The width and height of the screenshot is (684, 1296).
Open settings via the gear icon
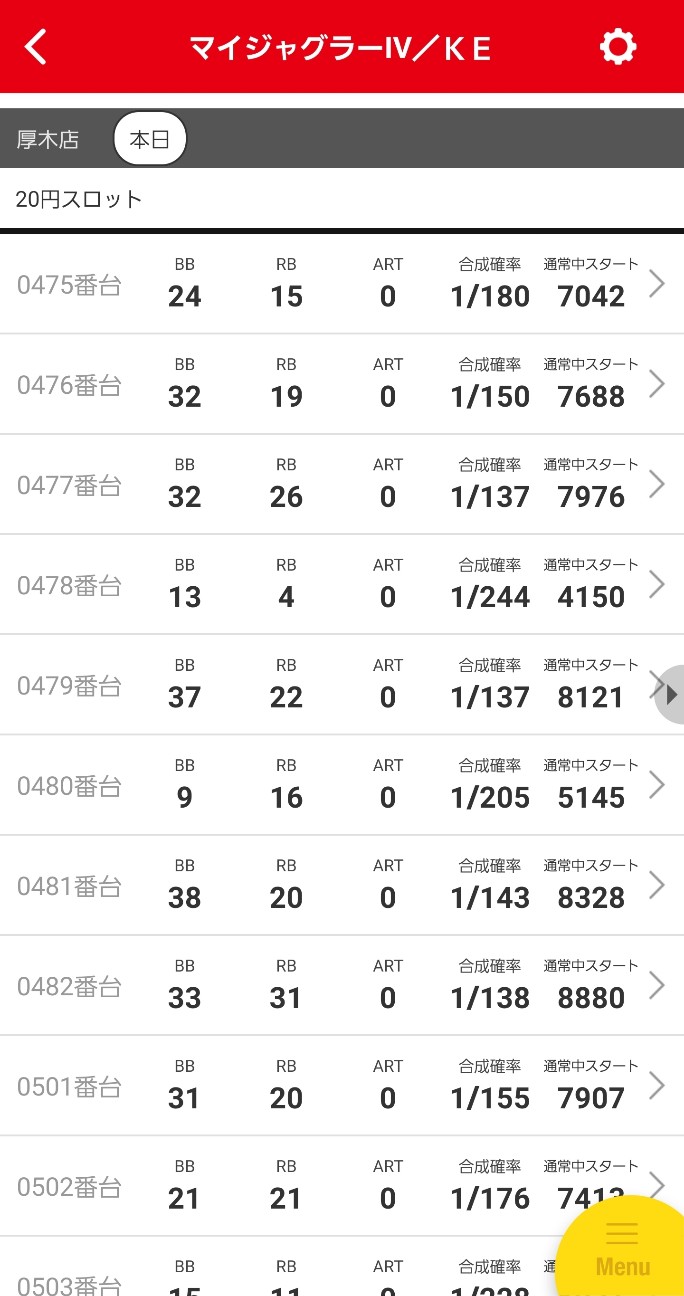[618, 47]
